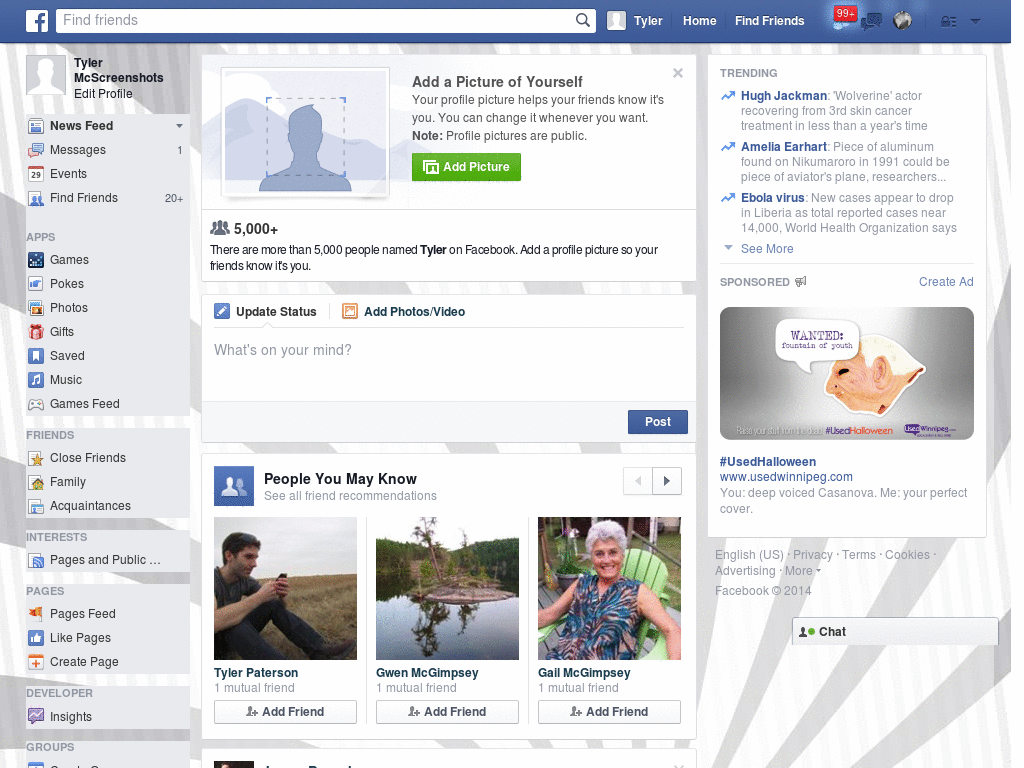Screen dimensions: 1024x768
Task: Add Gail McGimpsey as a friend
Action: pos(609,712)
